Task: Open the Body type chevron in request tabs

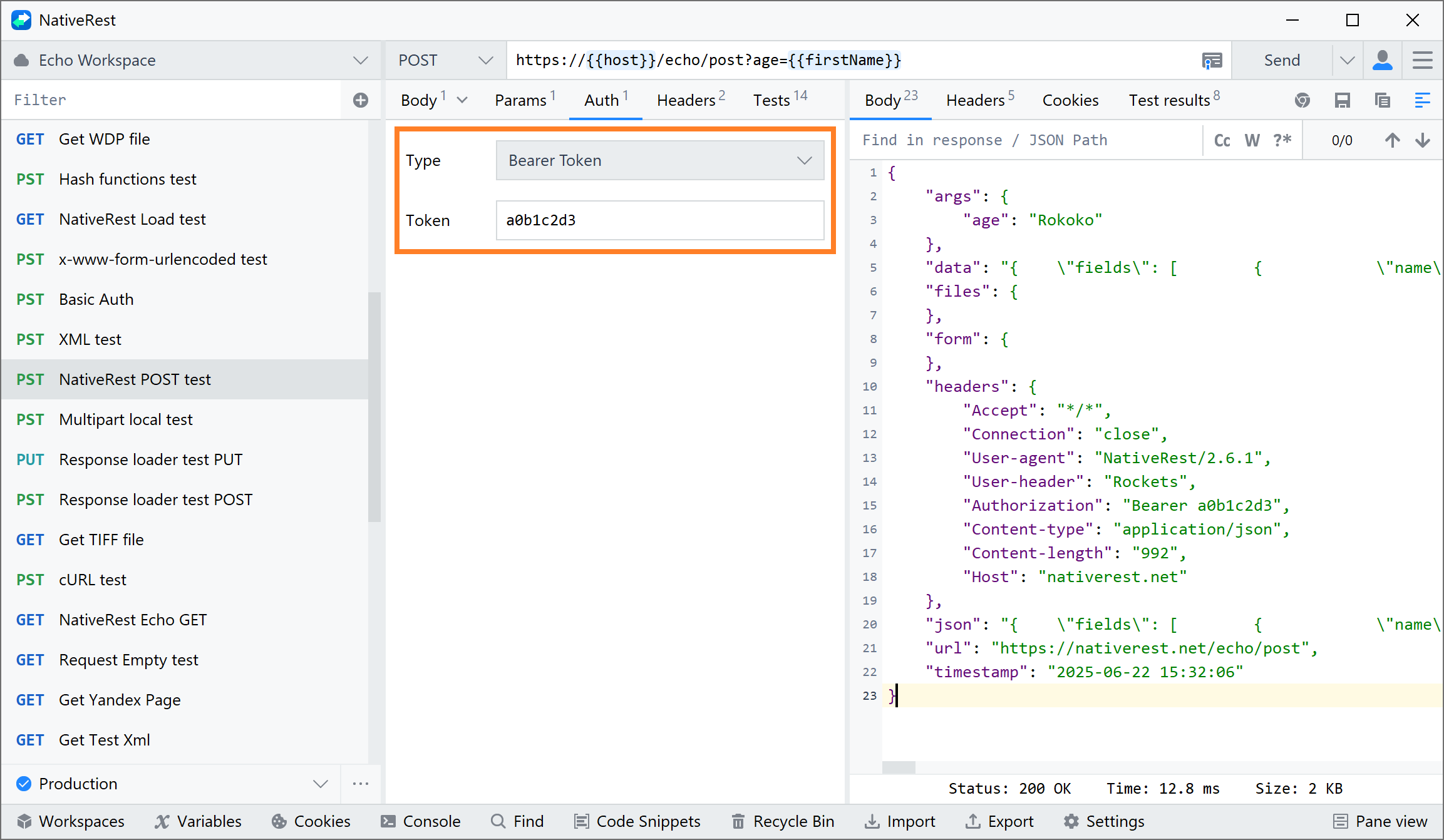Action: 462,100
